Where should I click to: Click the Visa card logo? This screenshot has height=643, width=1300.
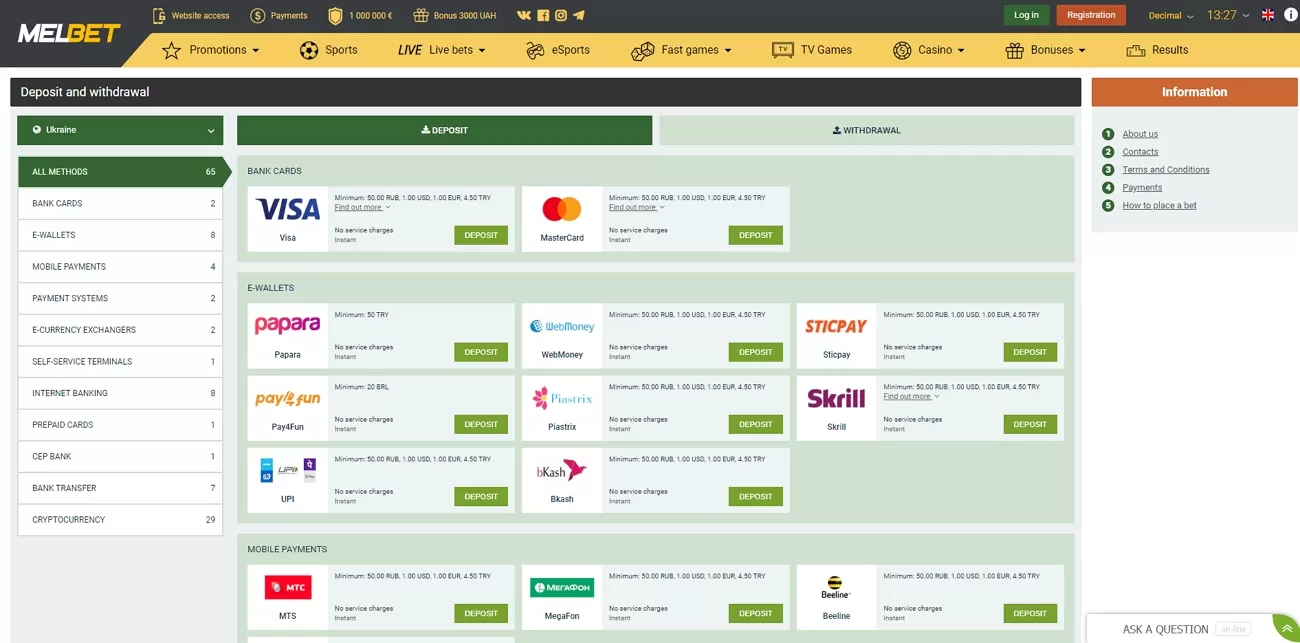pos(288,208)
